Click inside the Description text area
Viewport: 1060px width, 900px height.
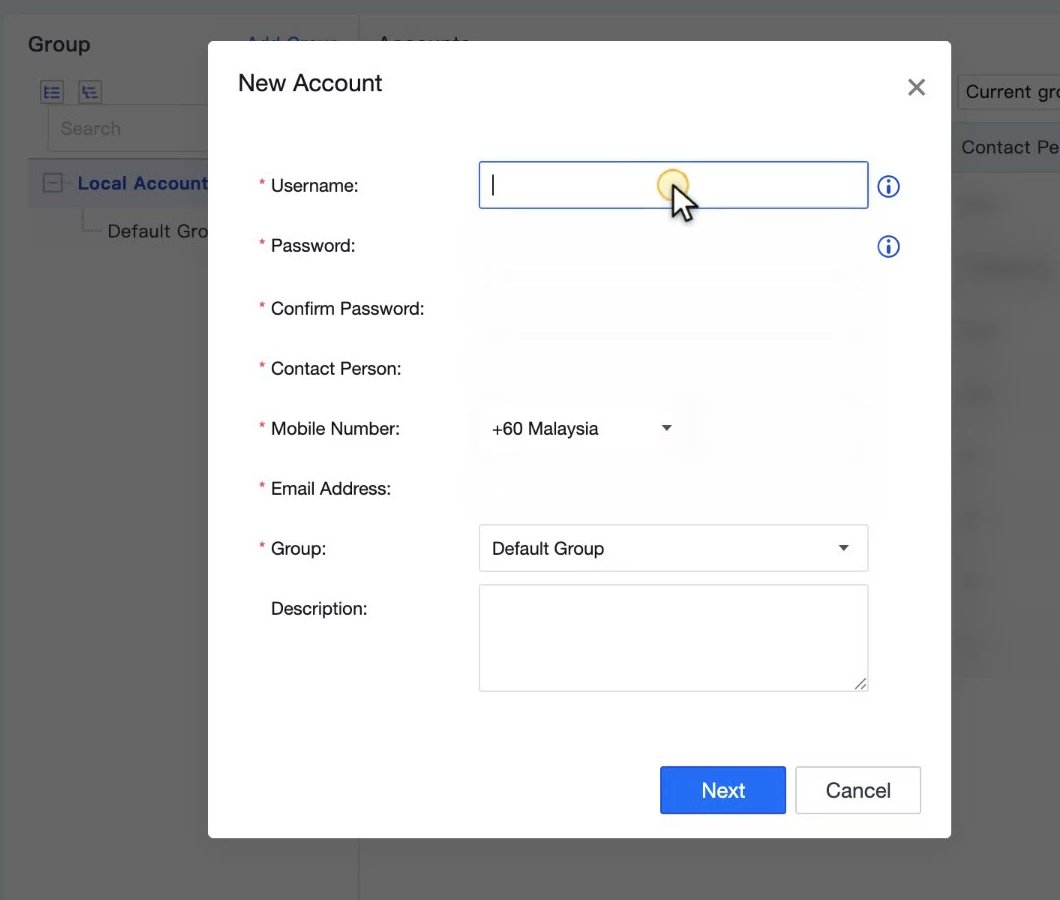pos(673,638)
